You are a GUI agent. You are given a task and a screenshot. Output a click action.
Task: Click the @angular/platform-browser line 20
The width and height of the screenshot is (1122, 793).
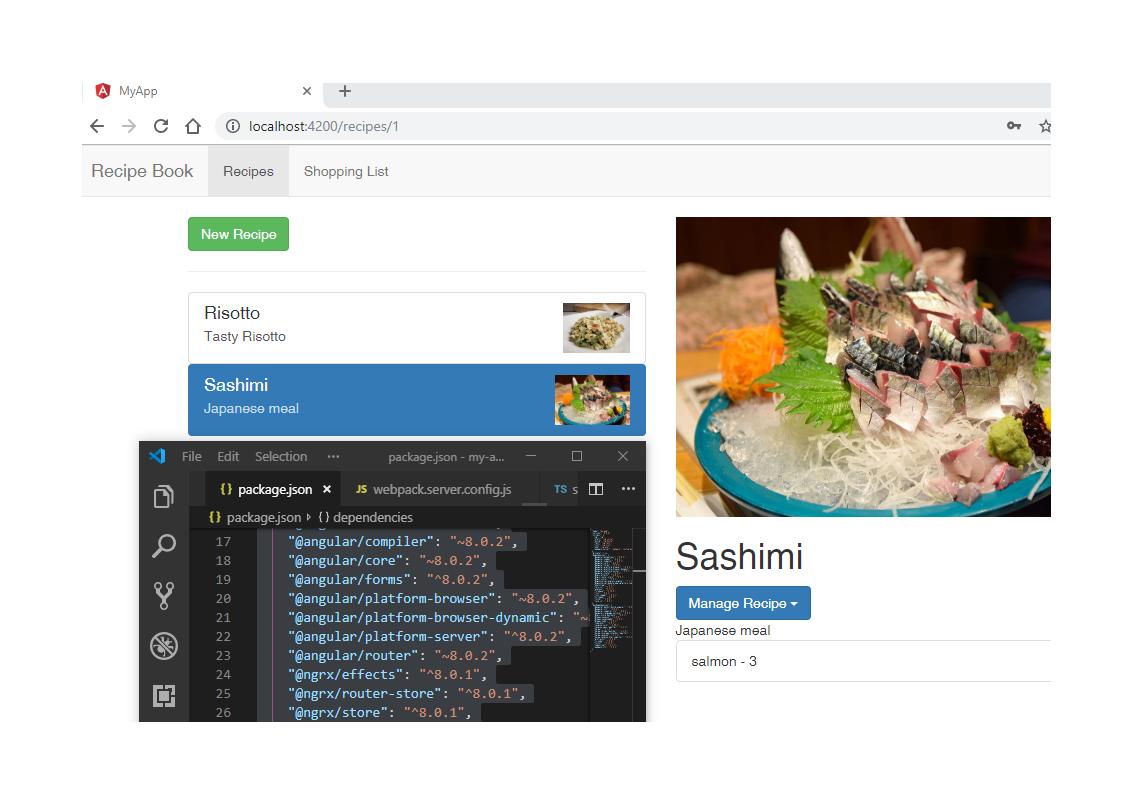[432, 598]
